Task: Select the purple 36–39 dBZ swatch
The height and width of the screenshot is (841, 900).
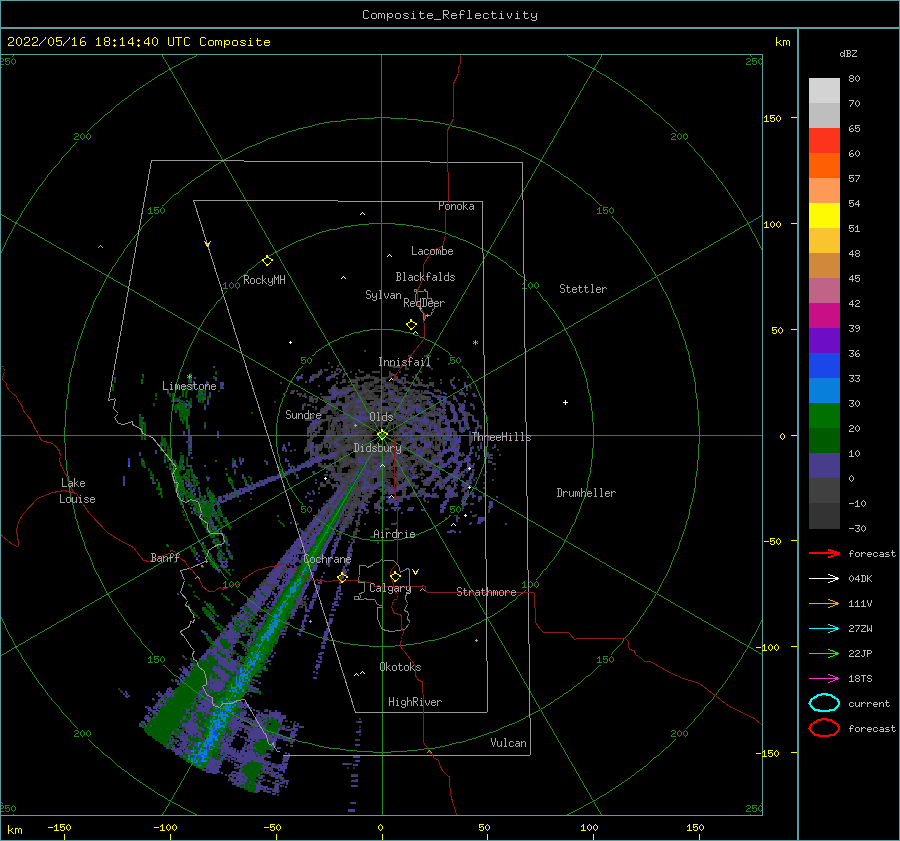Action: tap(824, 341)
